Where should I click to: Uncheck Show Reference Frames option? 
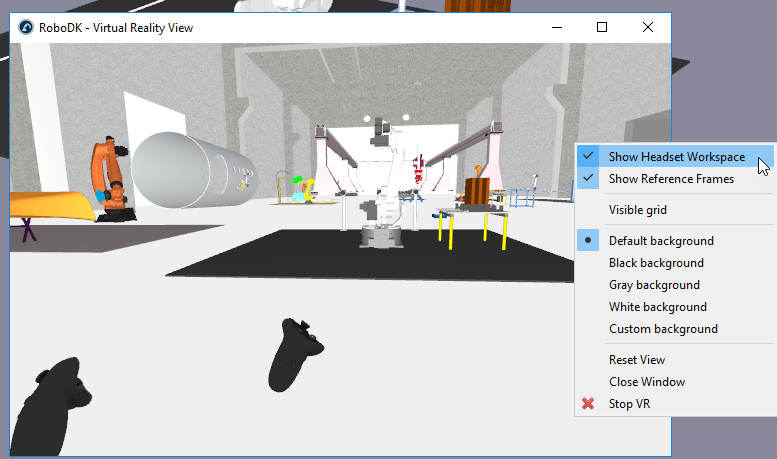pyautogui.click(x=671, y=179)
